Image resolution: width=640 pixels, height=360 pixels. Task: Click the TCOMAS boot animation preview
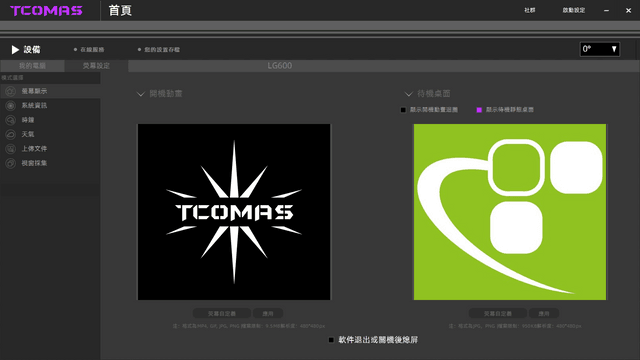pos(234,212)
